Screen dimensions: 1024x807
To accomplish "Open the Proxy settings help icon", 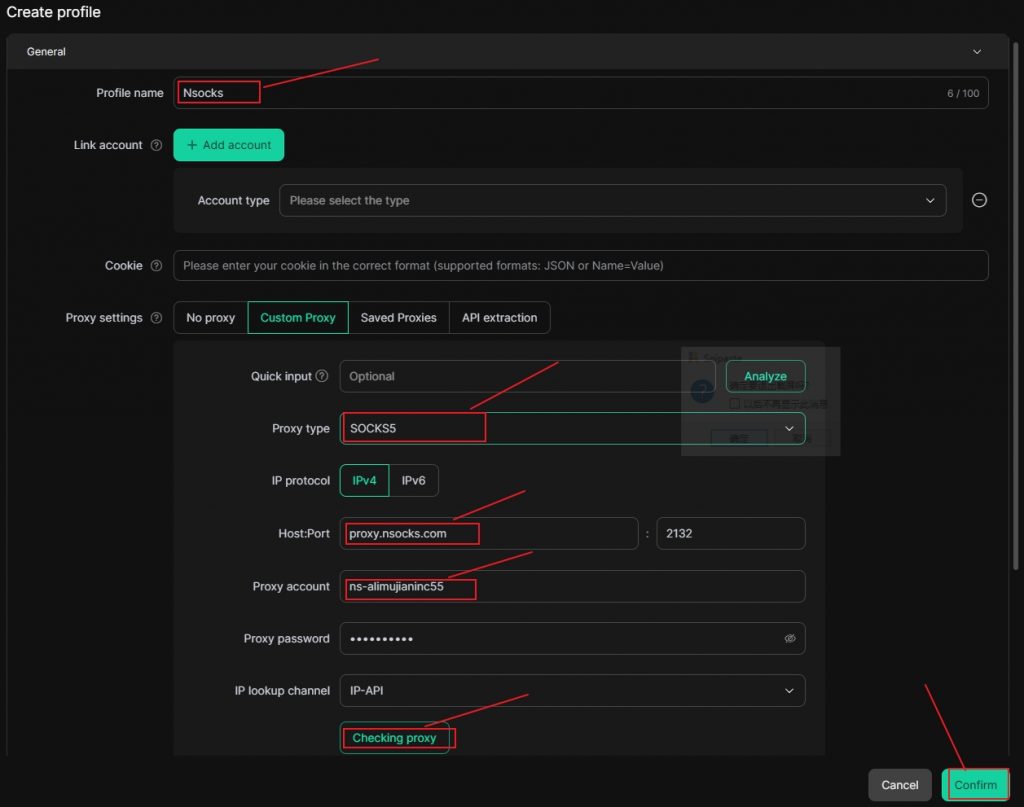I will [157, 317].
